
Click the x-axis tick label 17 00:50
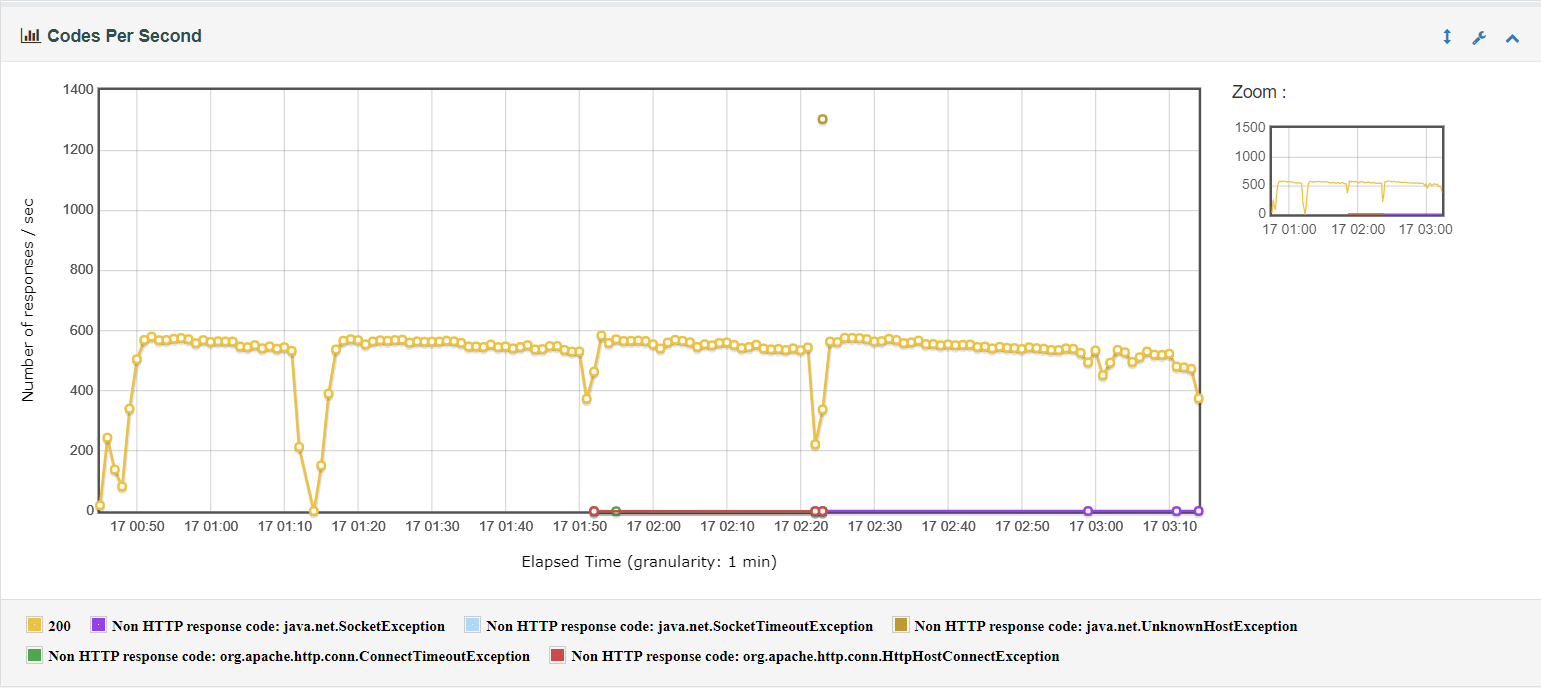[x=137, y=527]
